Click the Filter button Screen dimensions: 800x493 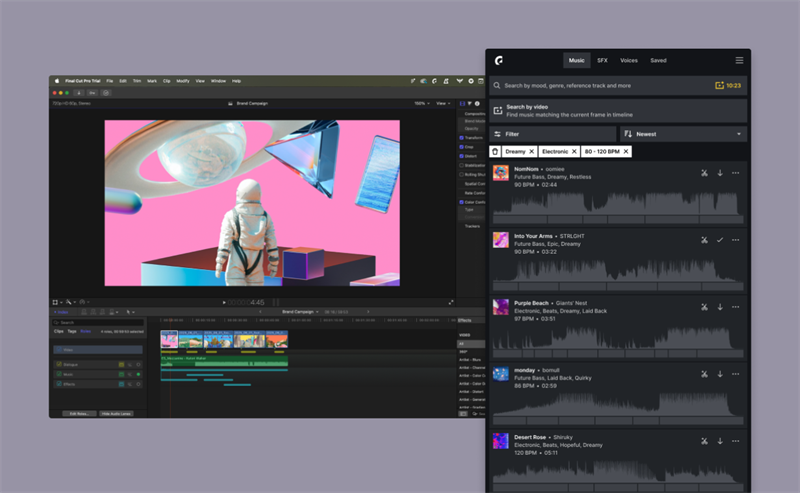pos(552,134)
